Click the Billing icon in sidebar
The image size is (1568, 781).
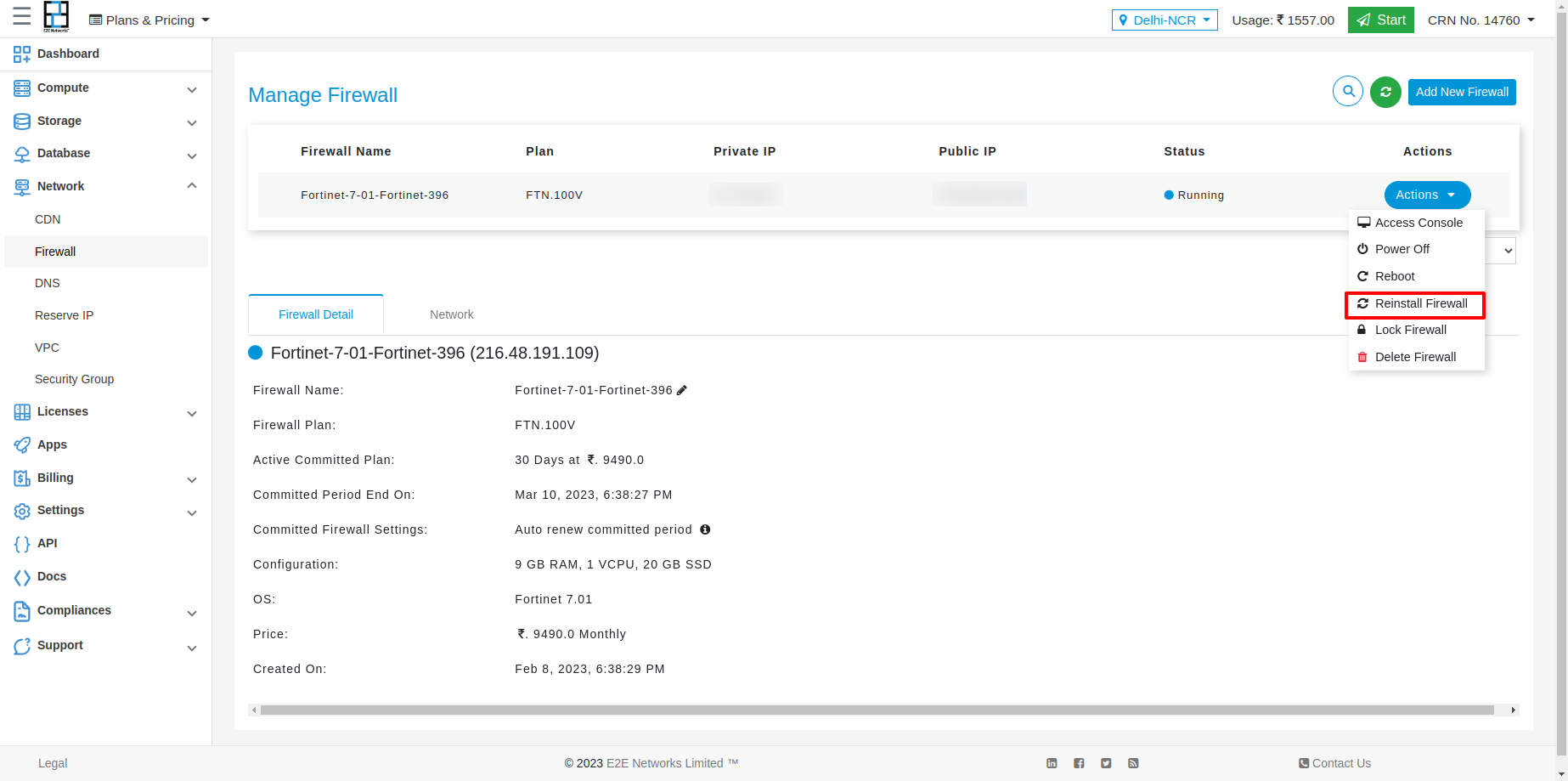pos(22,478)
